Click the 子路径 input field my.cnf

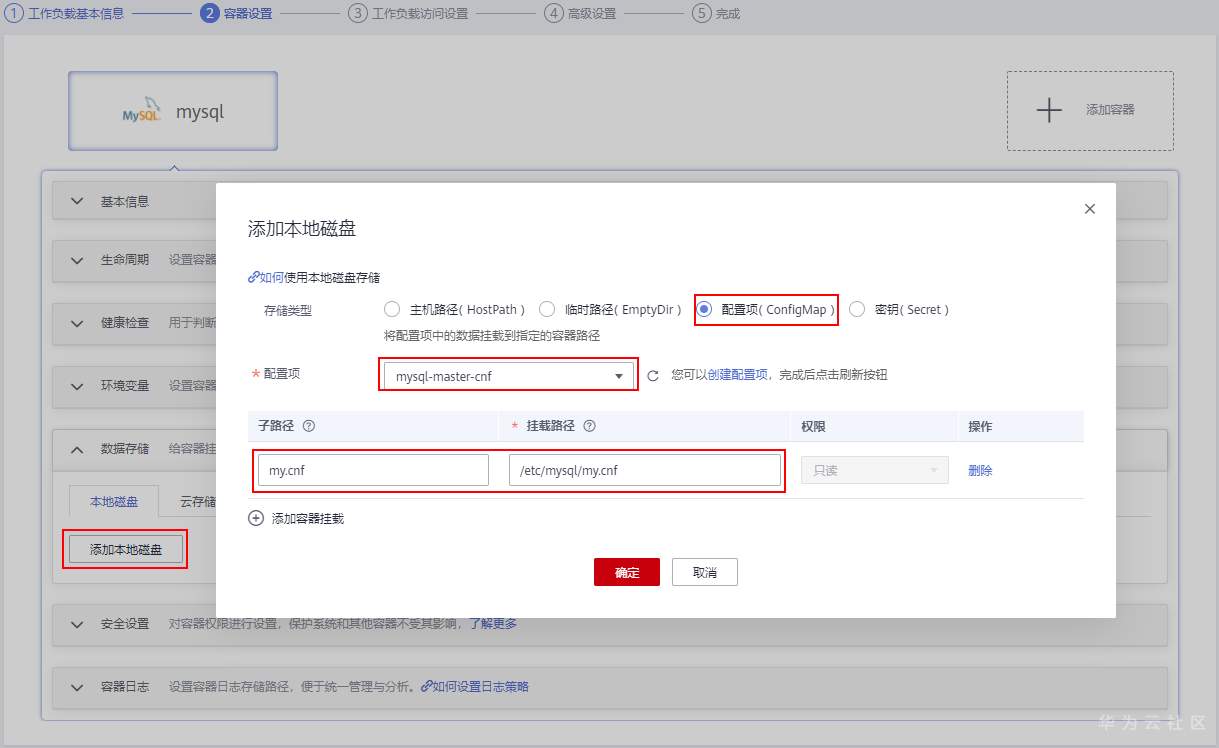[x=373, y=470]
